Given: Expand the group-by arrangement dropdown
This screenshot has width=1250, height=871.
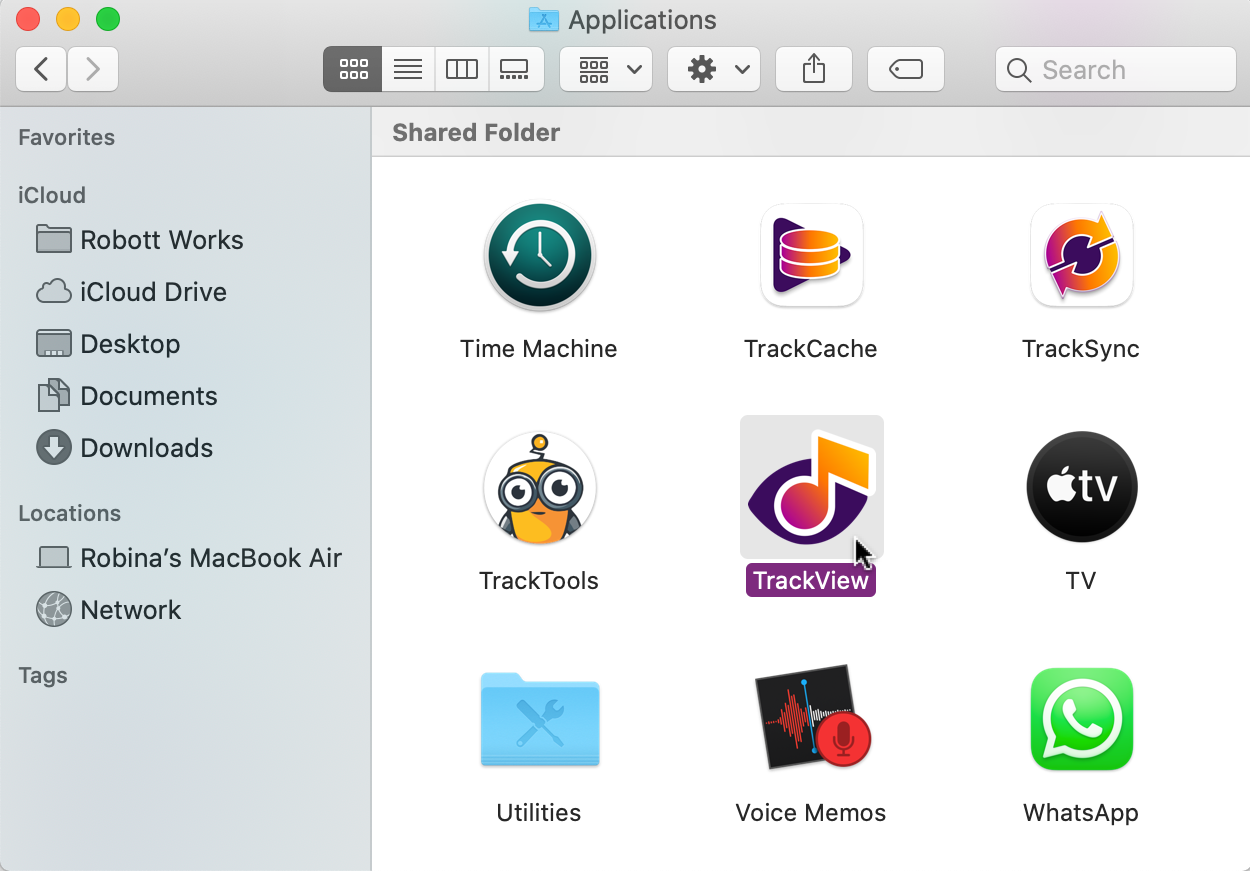Looking at the screenshot, I should [x=607, y=70].
